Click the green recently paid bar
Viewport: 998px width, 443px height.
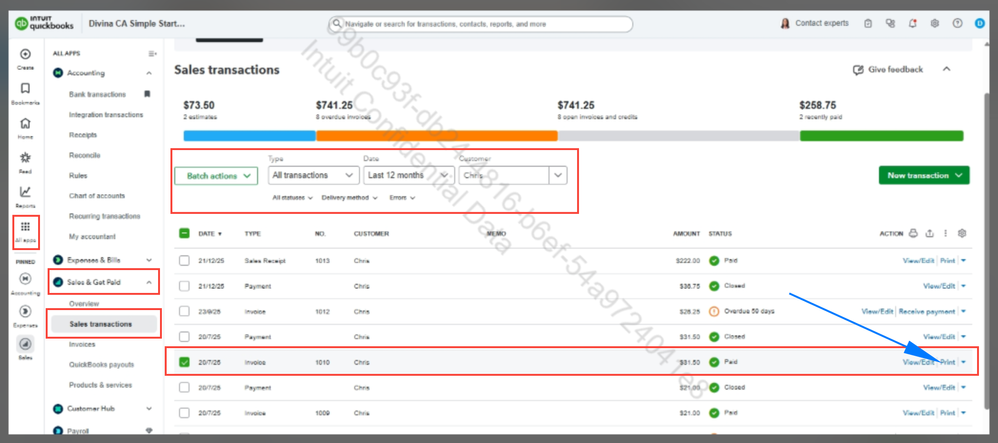[x=882, y=136]
